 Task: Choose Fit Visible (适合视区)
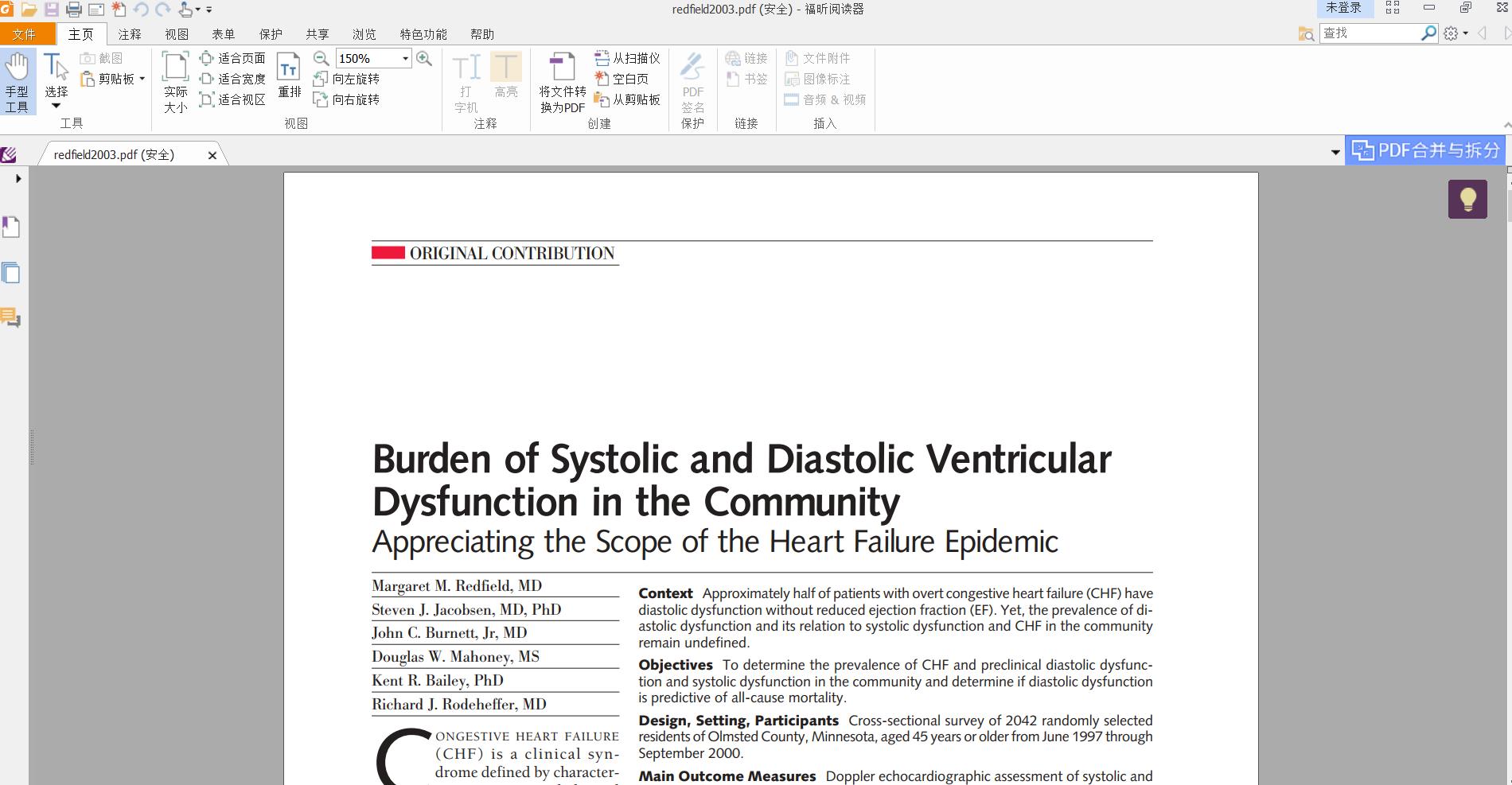coord(232,99)
